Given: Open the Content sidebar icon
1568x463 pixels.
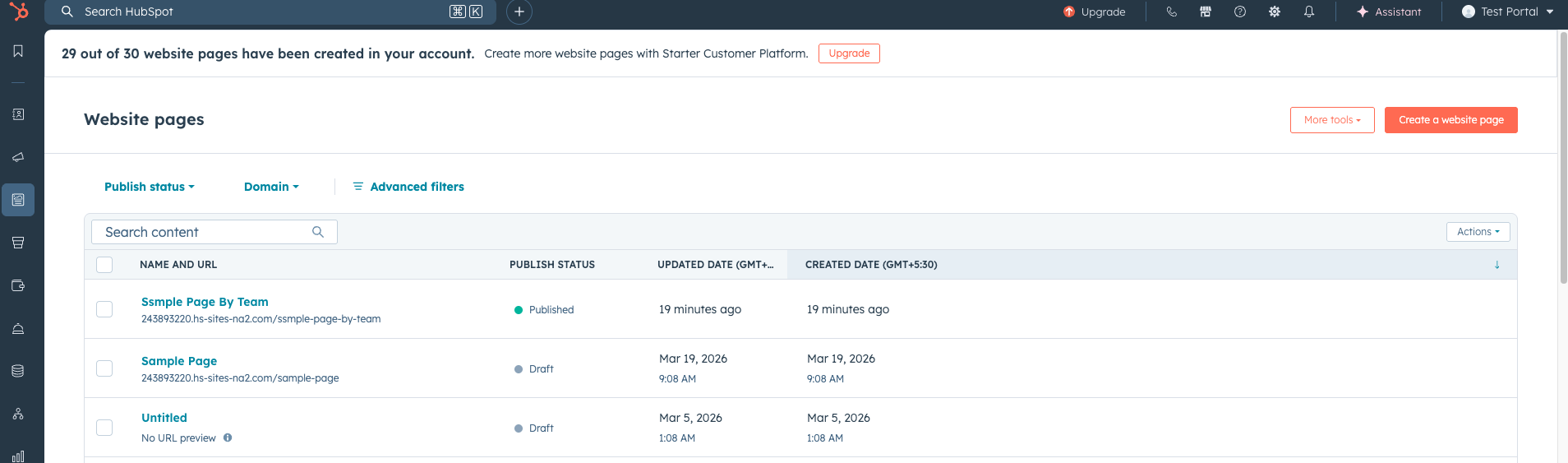Looking at the screenshot, I should coord(18,200).
